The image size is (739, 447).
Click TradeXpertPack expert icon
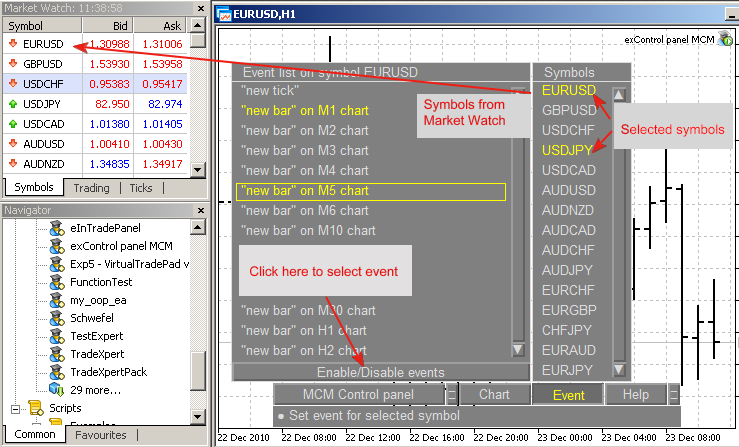(57, 372)
